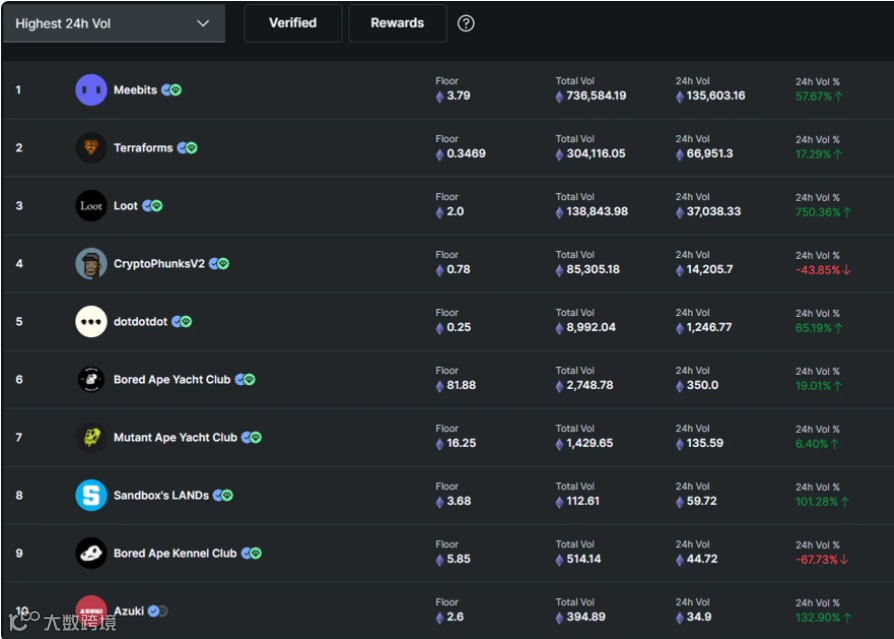Click the Sandbox's LANDs avatar

tap(91, 495)
